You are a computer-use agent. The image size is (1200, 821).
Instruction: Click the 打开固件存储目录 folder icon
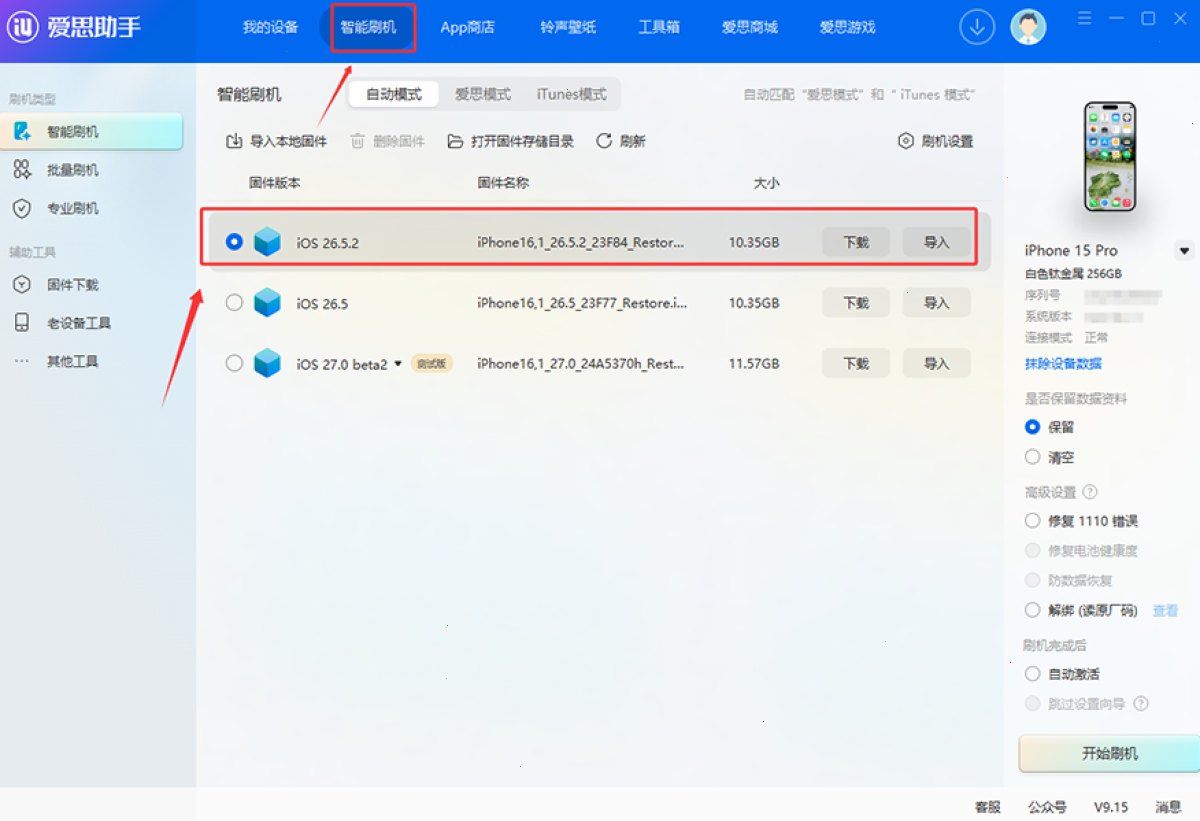(455, 141)
